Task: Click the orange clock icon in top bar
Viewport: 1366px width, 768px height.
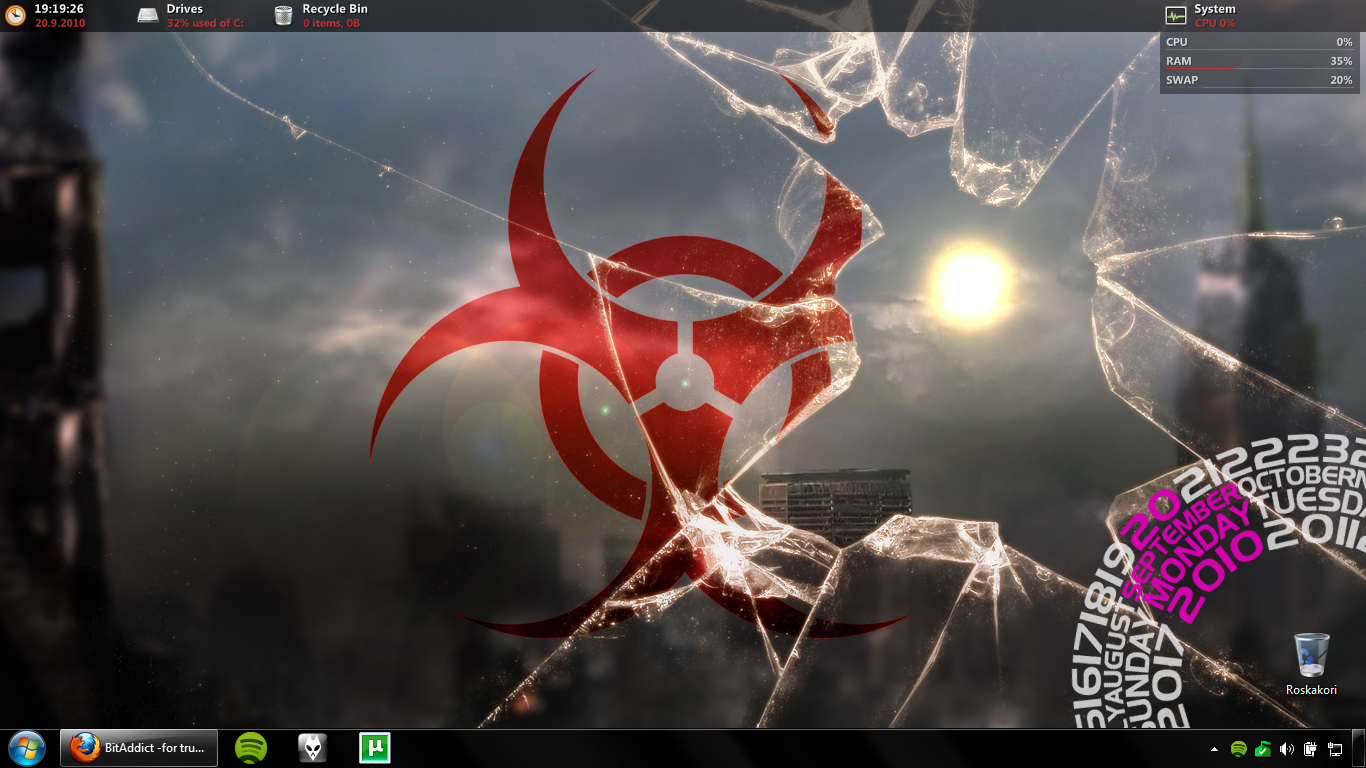Action: 15,15
